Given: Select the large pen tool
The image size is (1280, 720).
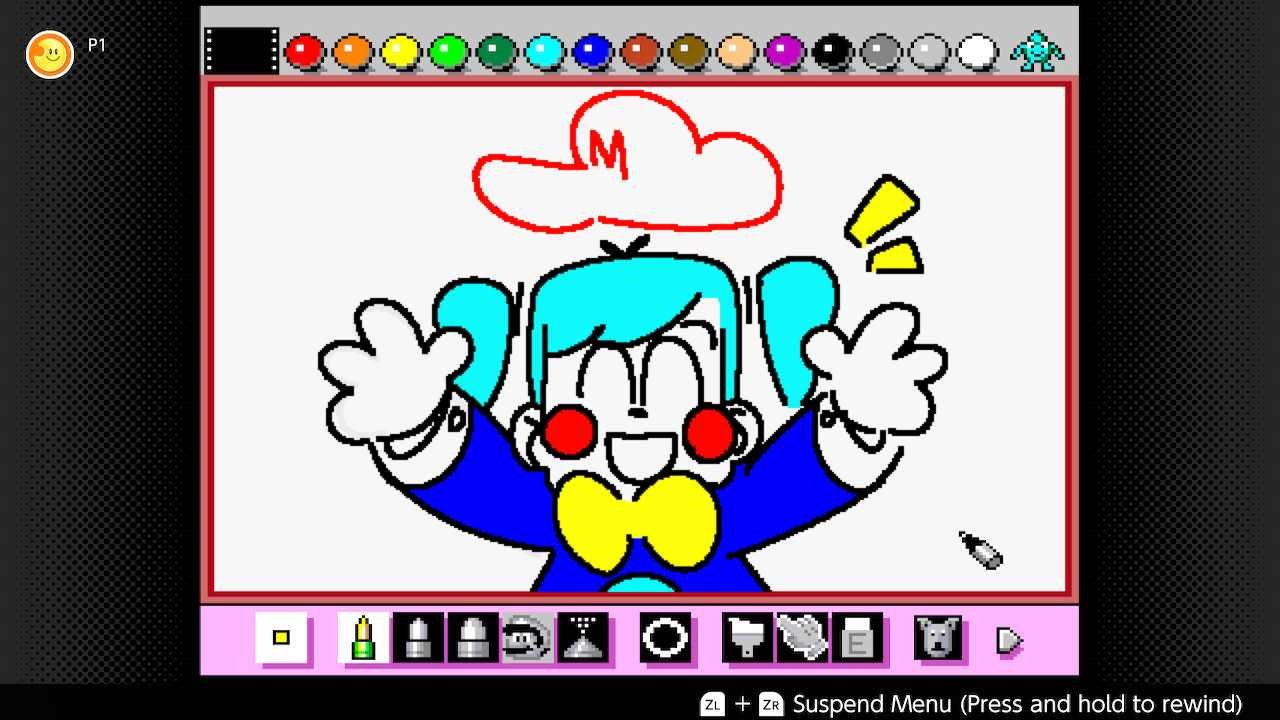Looking at the screenshot, I should point(473,638).
